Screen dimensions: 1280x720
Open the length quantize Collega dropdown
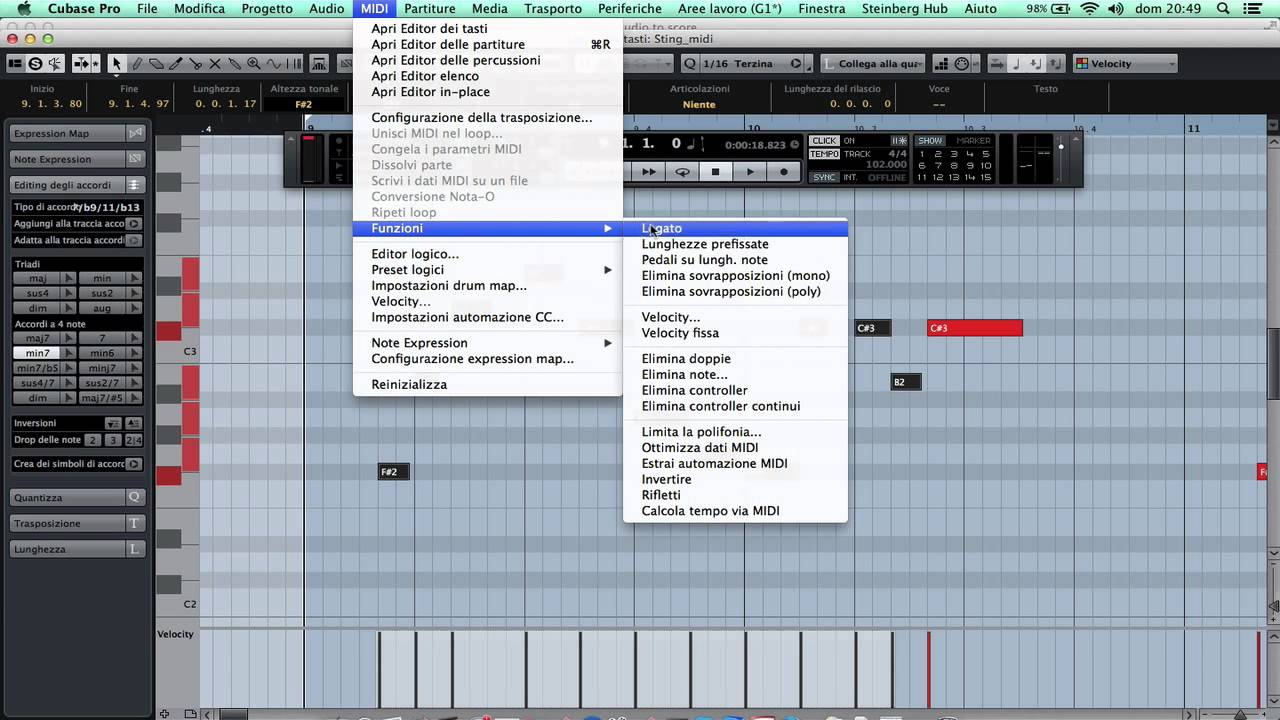coord(872,64)
